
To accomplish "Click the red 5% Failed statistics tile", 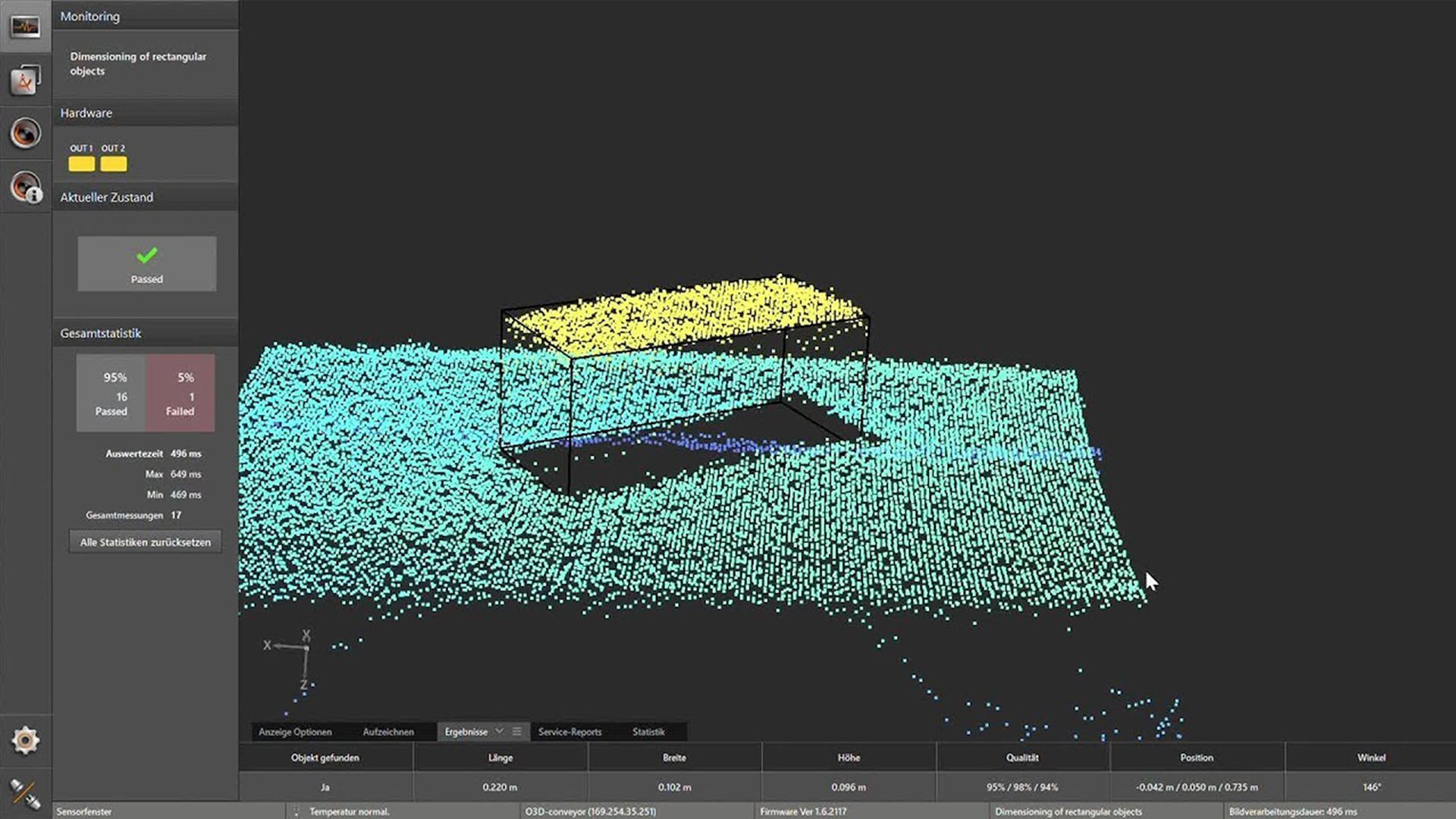I will (x=180, y=393).
